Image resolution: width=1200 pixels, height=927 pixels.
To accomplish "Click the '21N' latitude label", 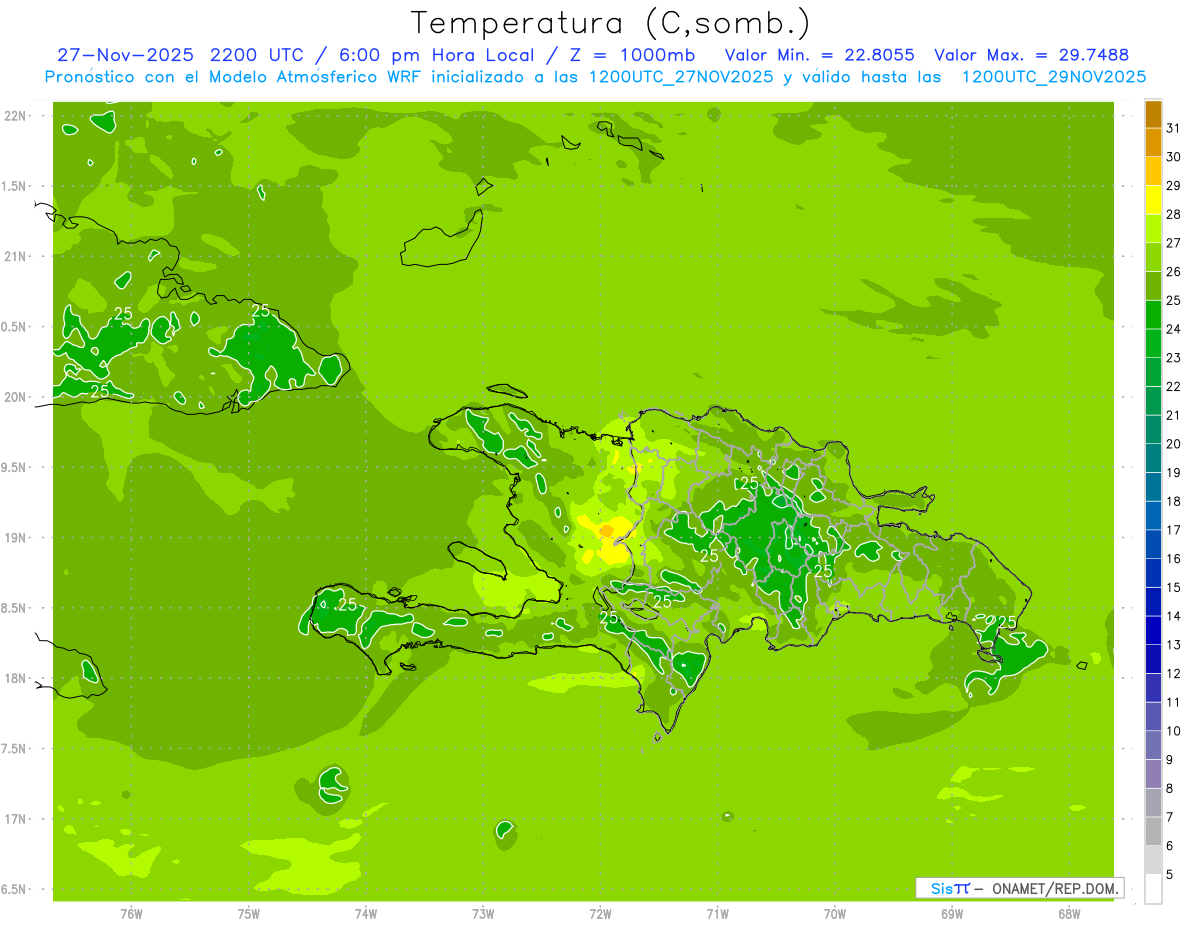I will 16,256.
